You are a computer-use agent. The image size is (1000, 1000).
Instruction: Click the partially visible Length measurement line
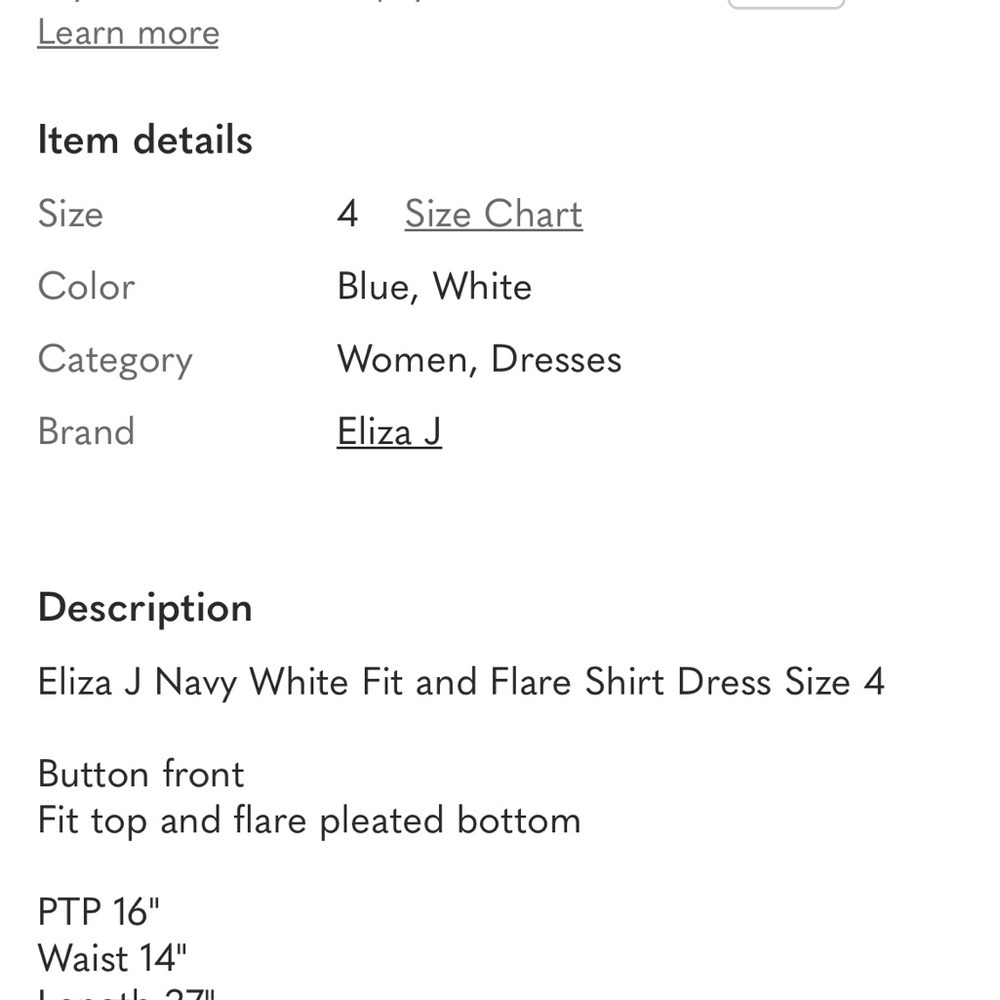click(x=127, y=994)
